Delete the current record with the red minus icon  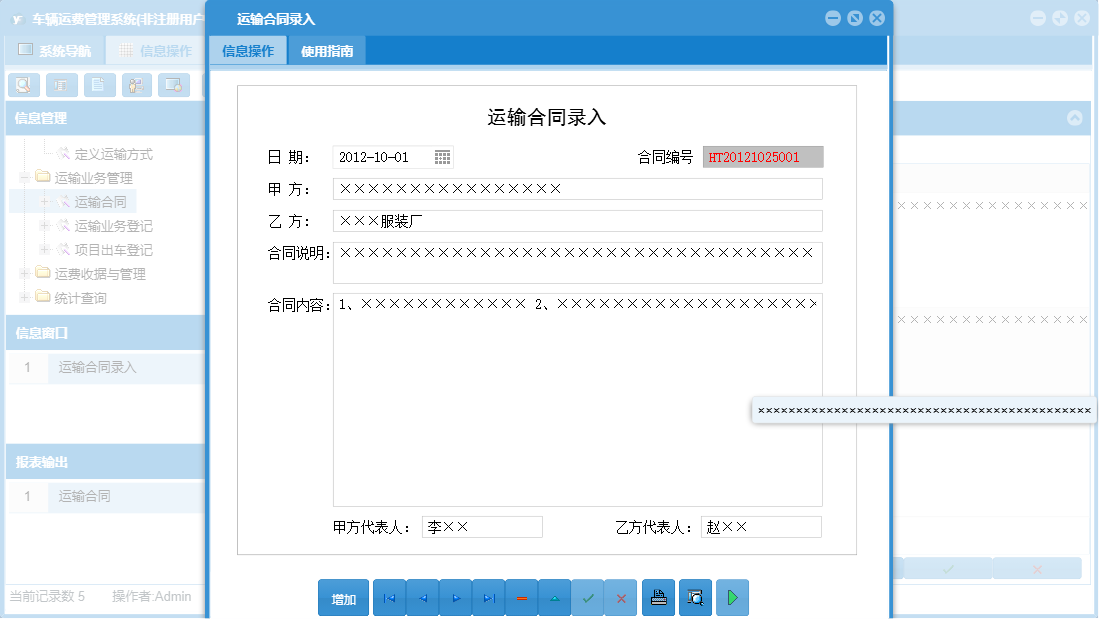tap(521, 597)
